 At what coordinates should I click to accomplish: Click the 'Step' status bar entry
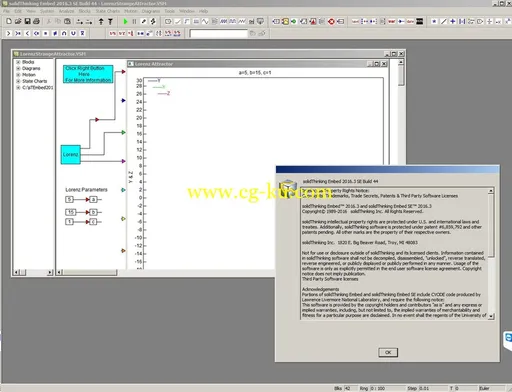412,388
